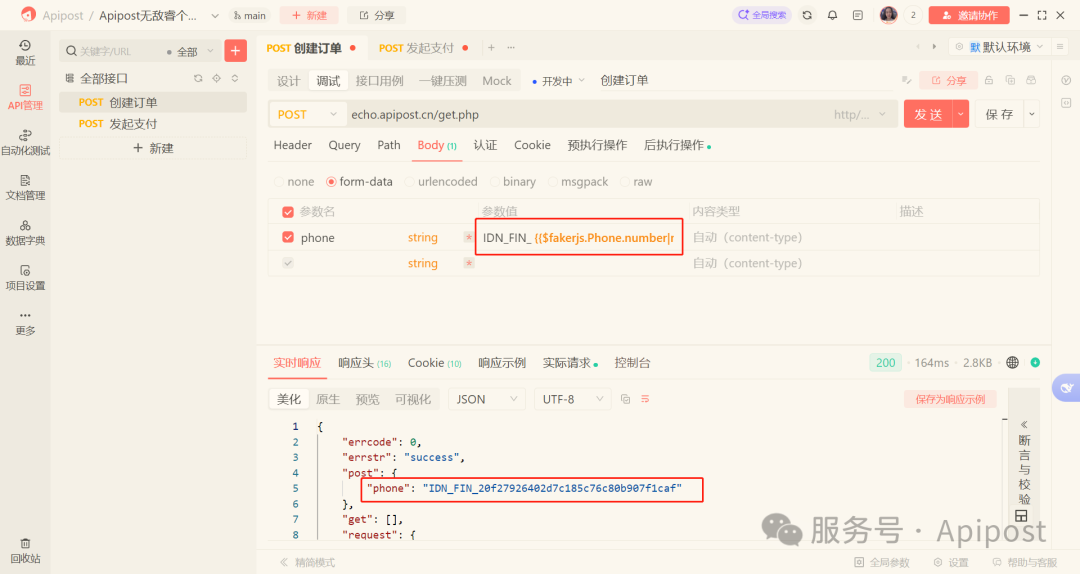
Task: Open the POST method dropdown
Action: 307,114
